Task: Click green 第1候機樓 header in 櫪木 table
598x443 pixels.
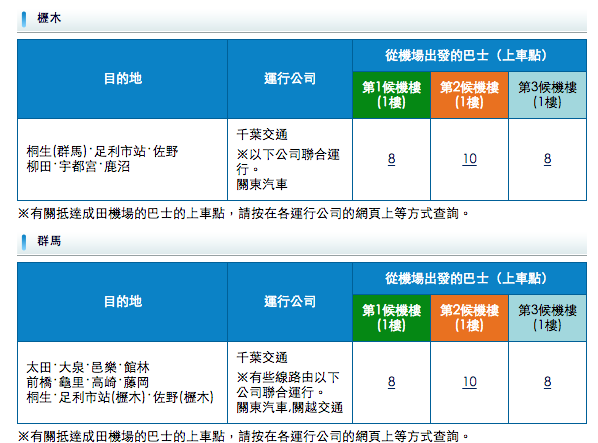Action: pyautogui.click(x=392, y=95)
